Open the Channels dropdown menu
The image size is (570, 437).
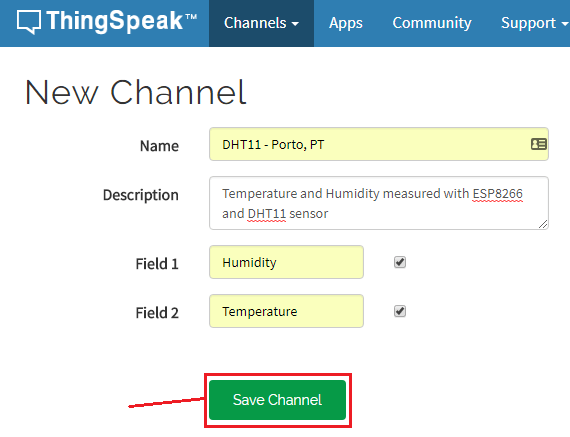(261, 23)
